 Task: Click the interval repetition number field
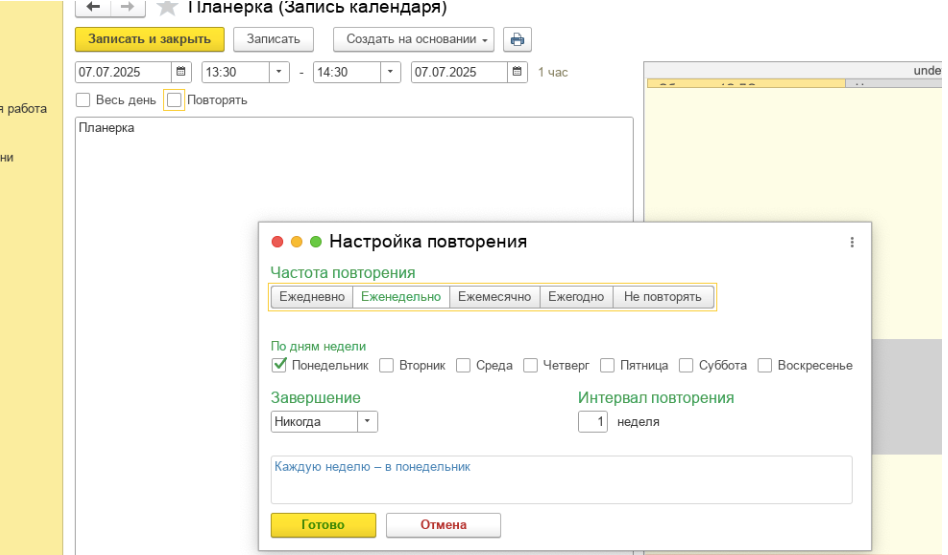click(x=594, y=422)
